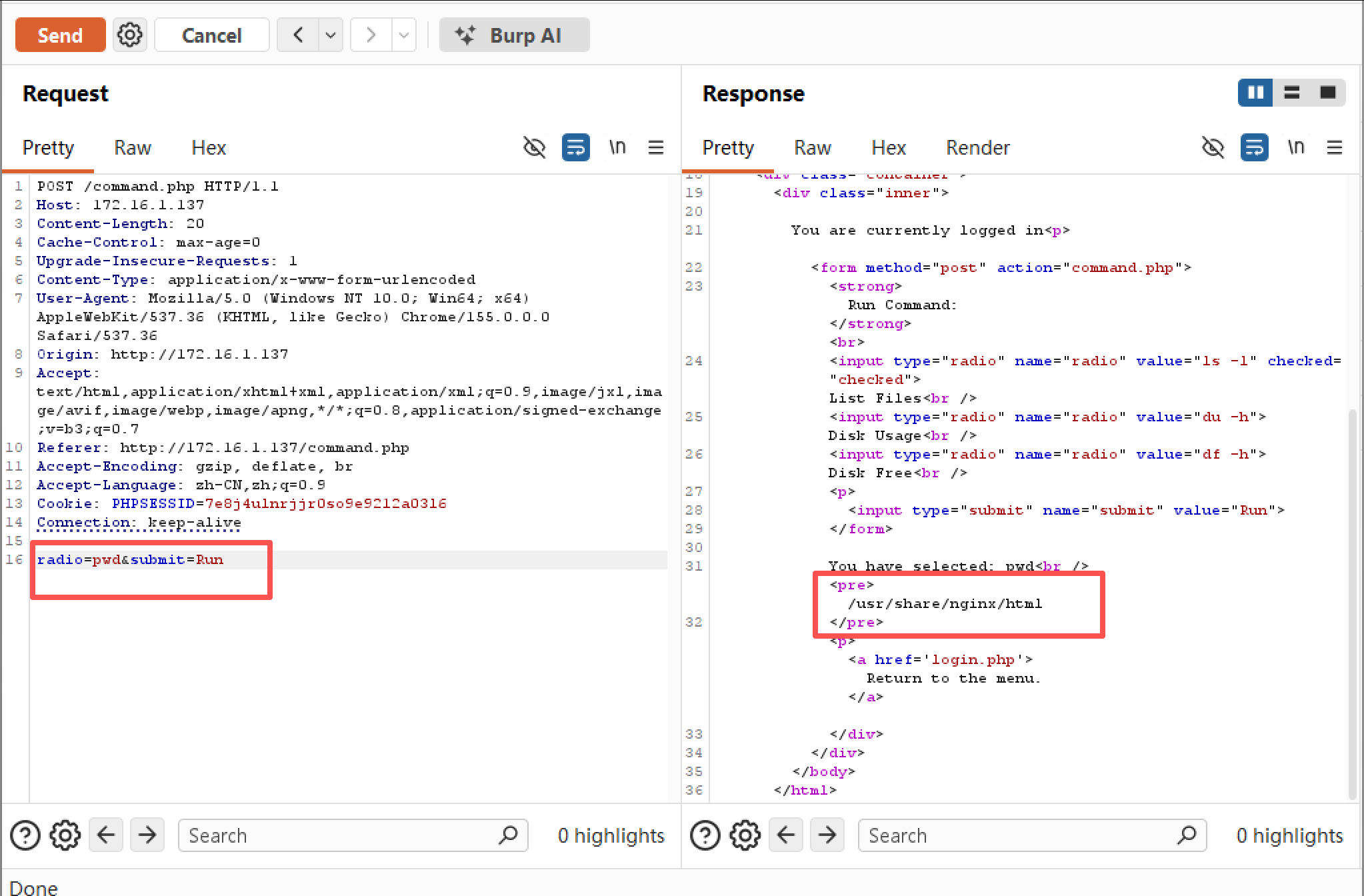Click previous match arrow in Response search
This screenshot has width=1364, height=896.
(786, 835)
